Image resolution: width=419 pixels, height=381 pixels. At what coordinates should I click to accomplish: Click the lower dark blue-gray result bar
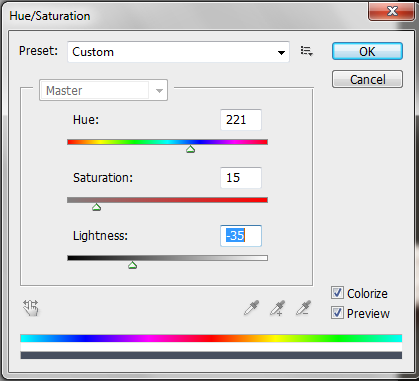point(211,355)
